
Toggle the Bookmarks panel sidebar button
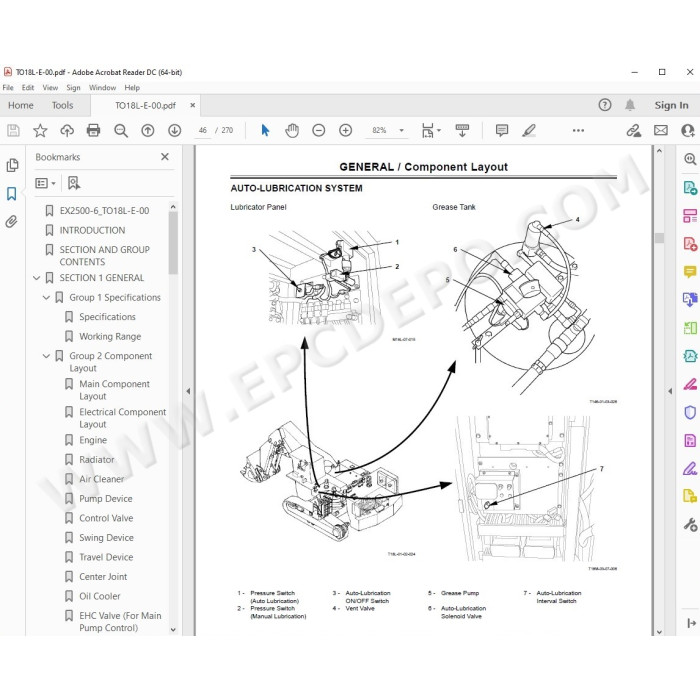tap(12, 194)
